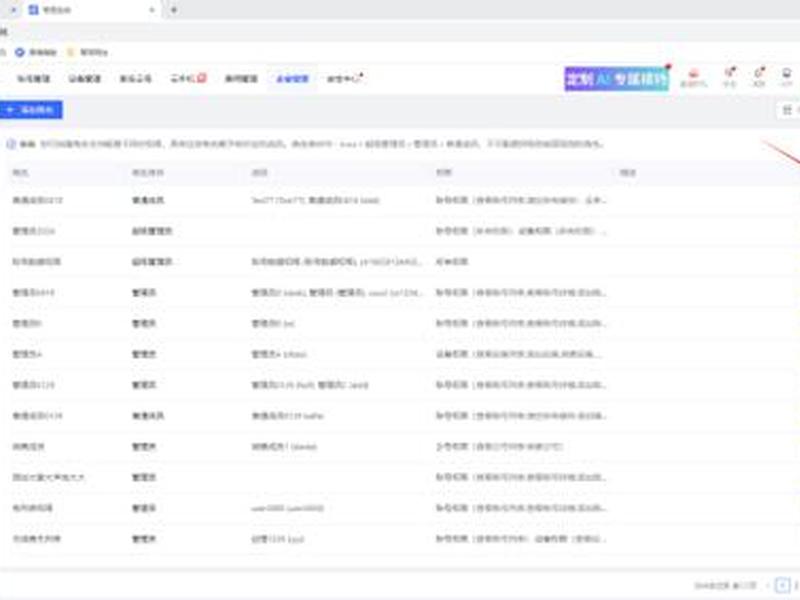
Task: Click the info icon in the notice bar
Action: click(11, 144)
